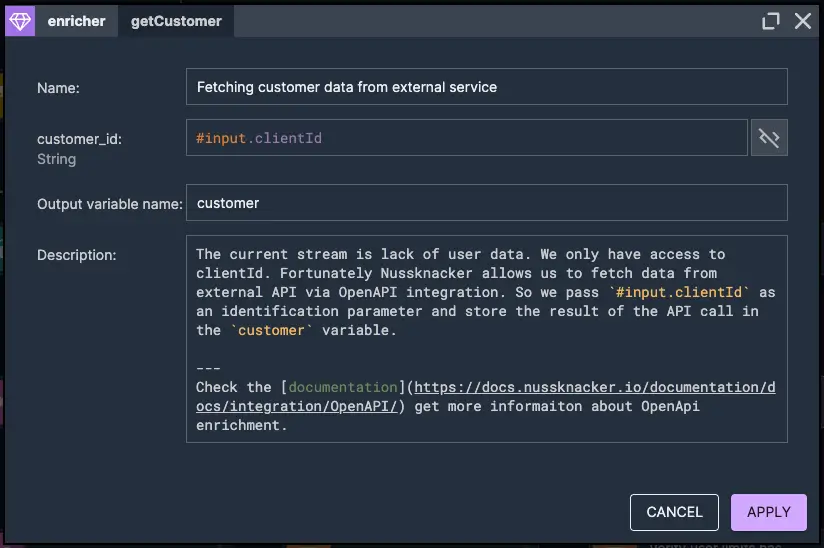Apply the node changes
Screen dimensions: 824x548
pos(769,512)
